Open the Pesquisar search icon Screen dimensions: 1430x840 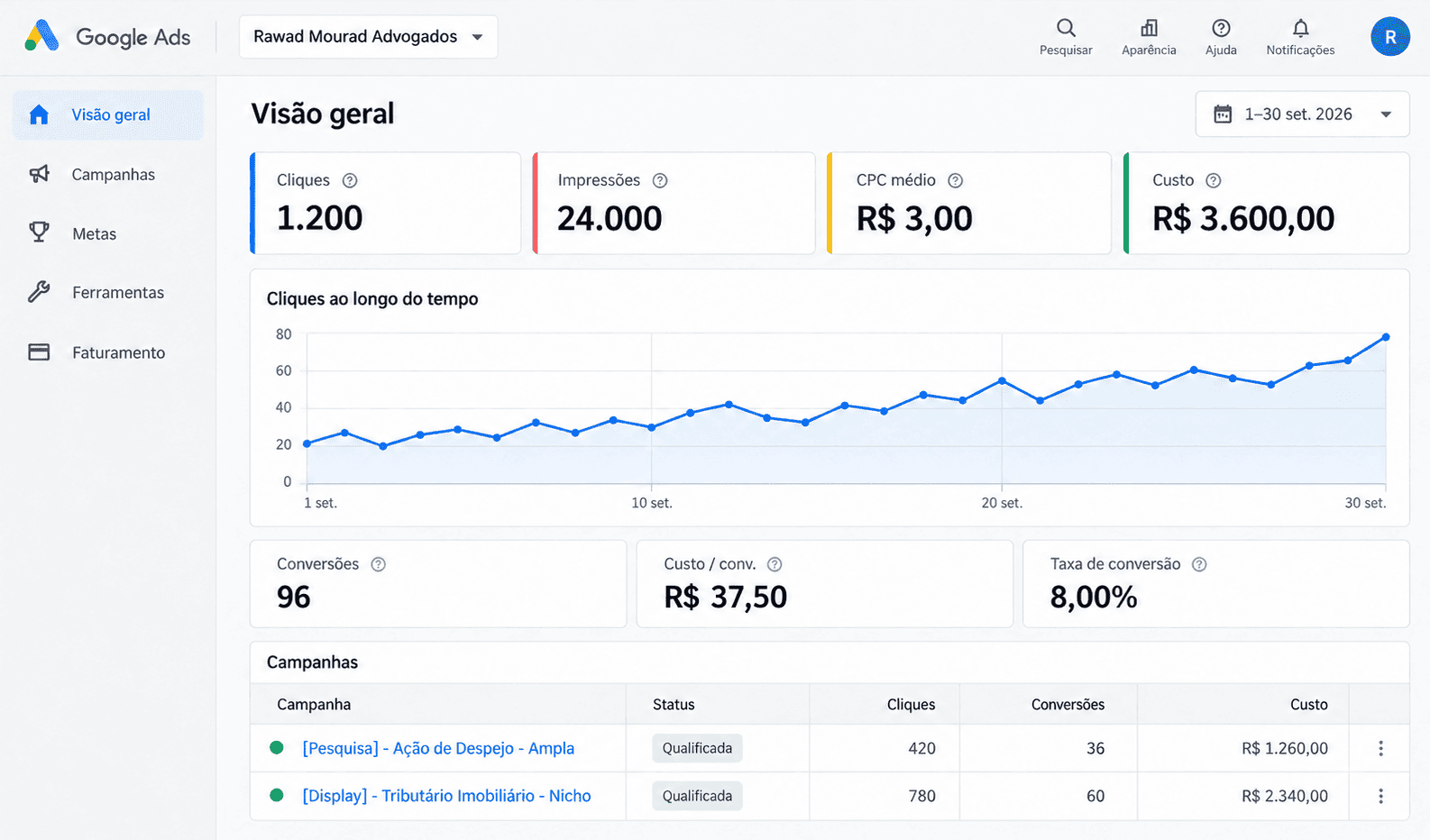tap(1066, 28)
